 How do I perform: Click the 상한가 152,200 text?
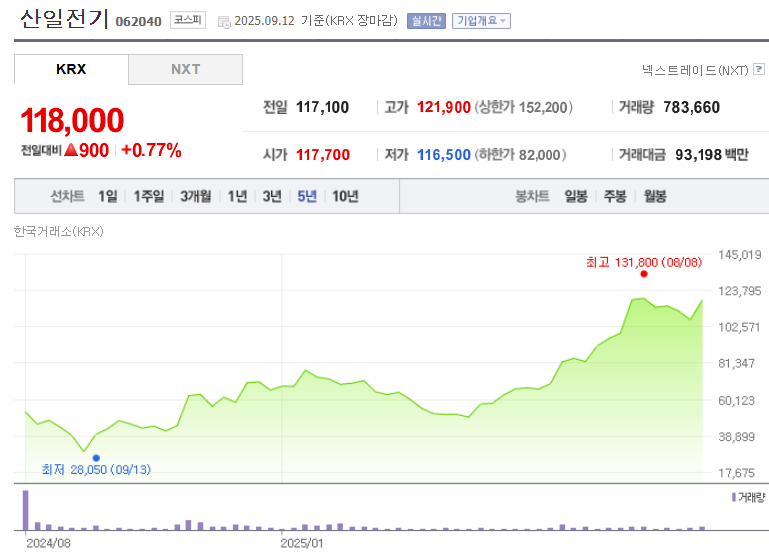(523, 107)
